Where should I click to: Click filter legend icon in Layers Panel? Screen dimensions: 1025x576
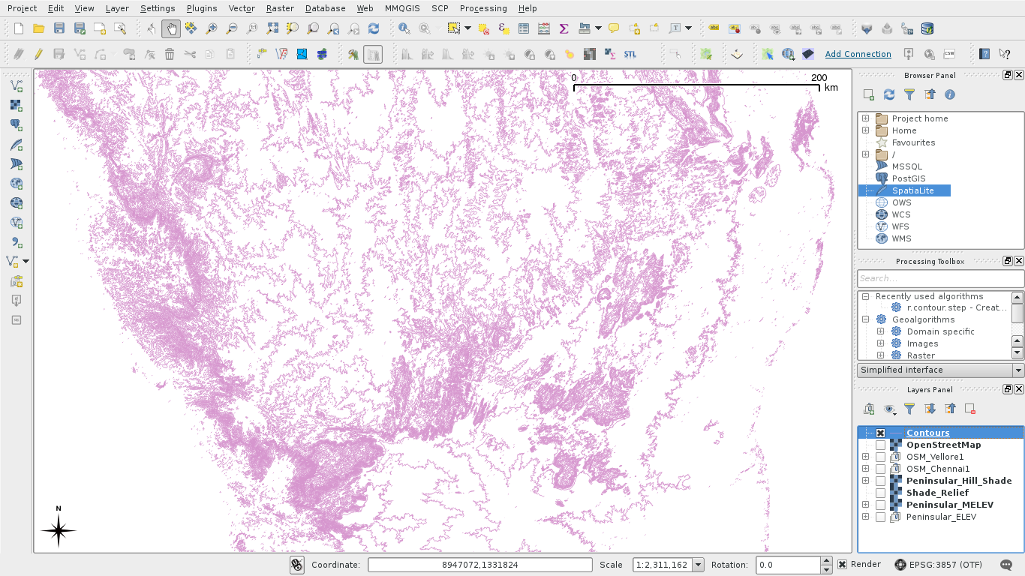pyautogui.click(x=909, y=409)
